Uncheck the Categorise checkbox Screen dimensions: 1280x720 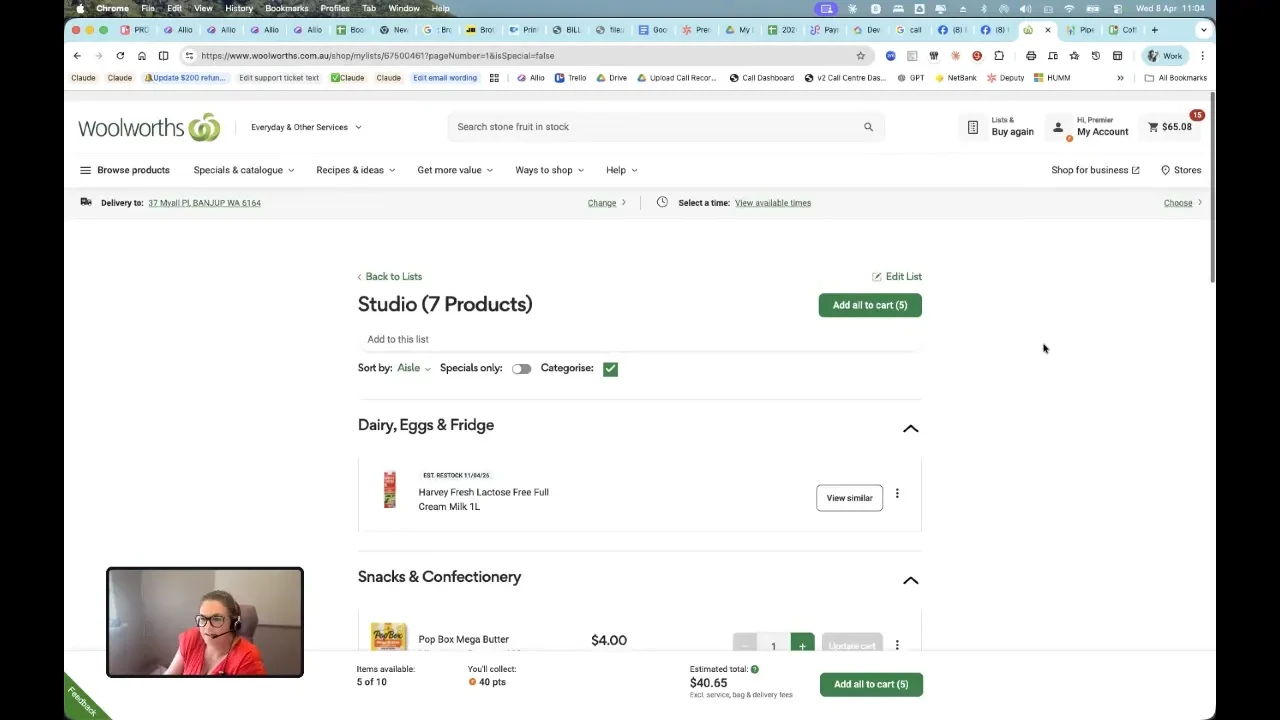(x=610, y=369)
